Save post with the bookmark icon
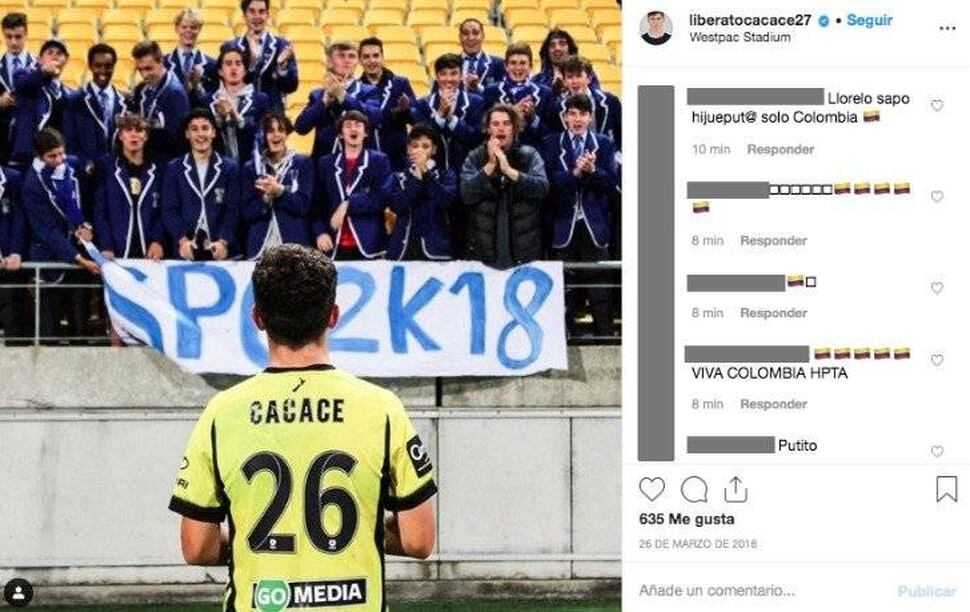The image size is (970, 612). 946,489
